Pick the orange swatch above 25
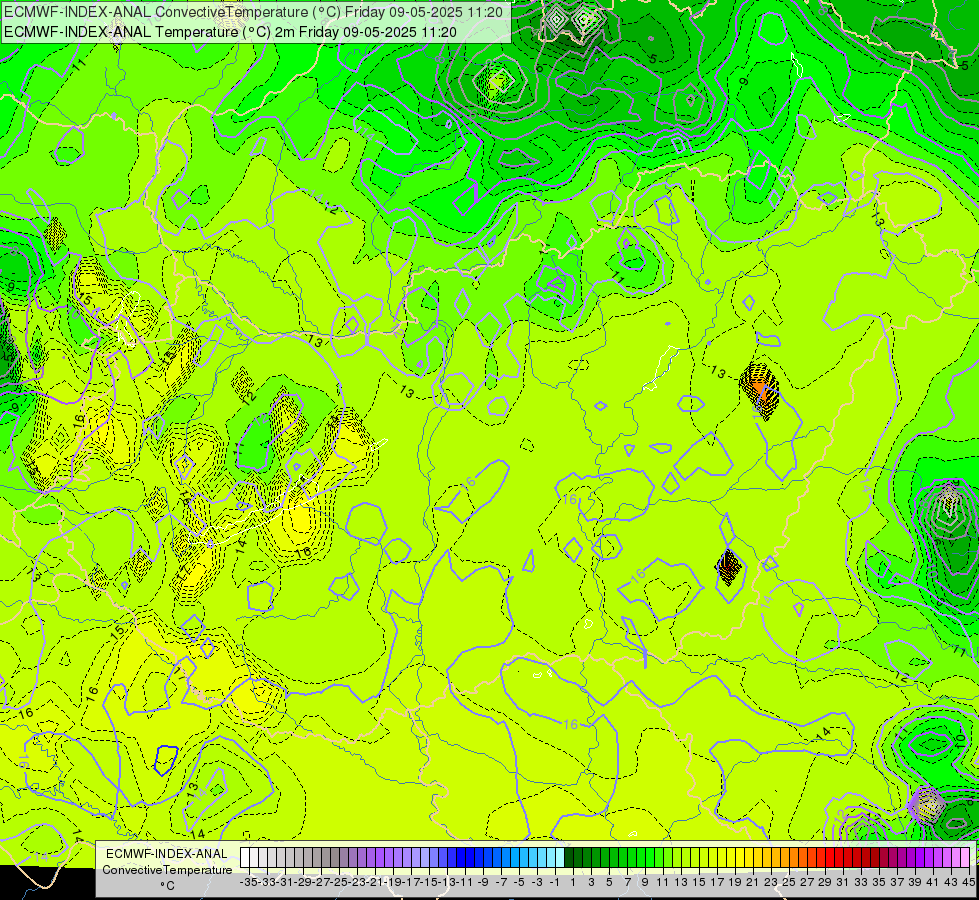The height and width of the screenshot is (900, 979). tap(785, 858)
